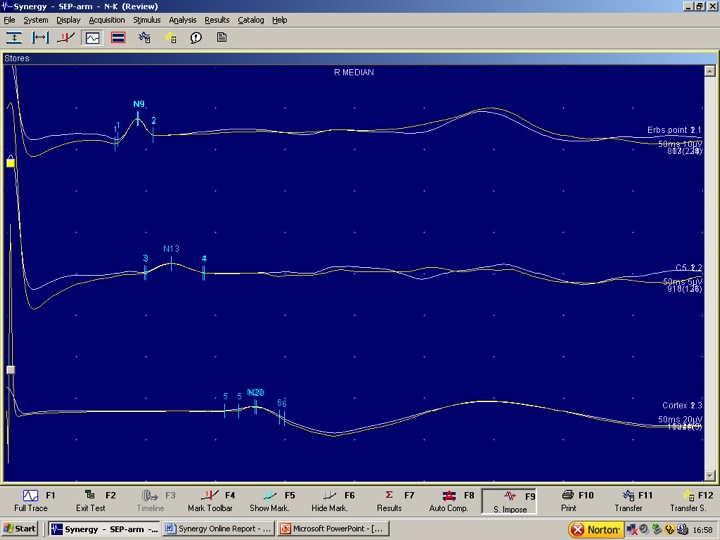Click the F5 Show Mark. button
The image size is (720, 540).
(x=270, y=501)
